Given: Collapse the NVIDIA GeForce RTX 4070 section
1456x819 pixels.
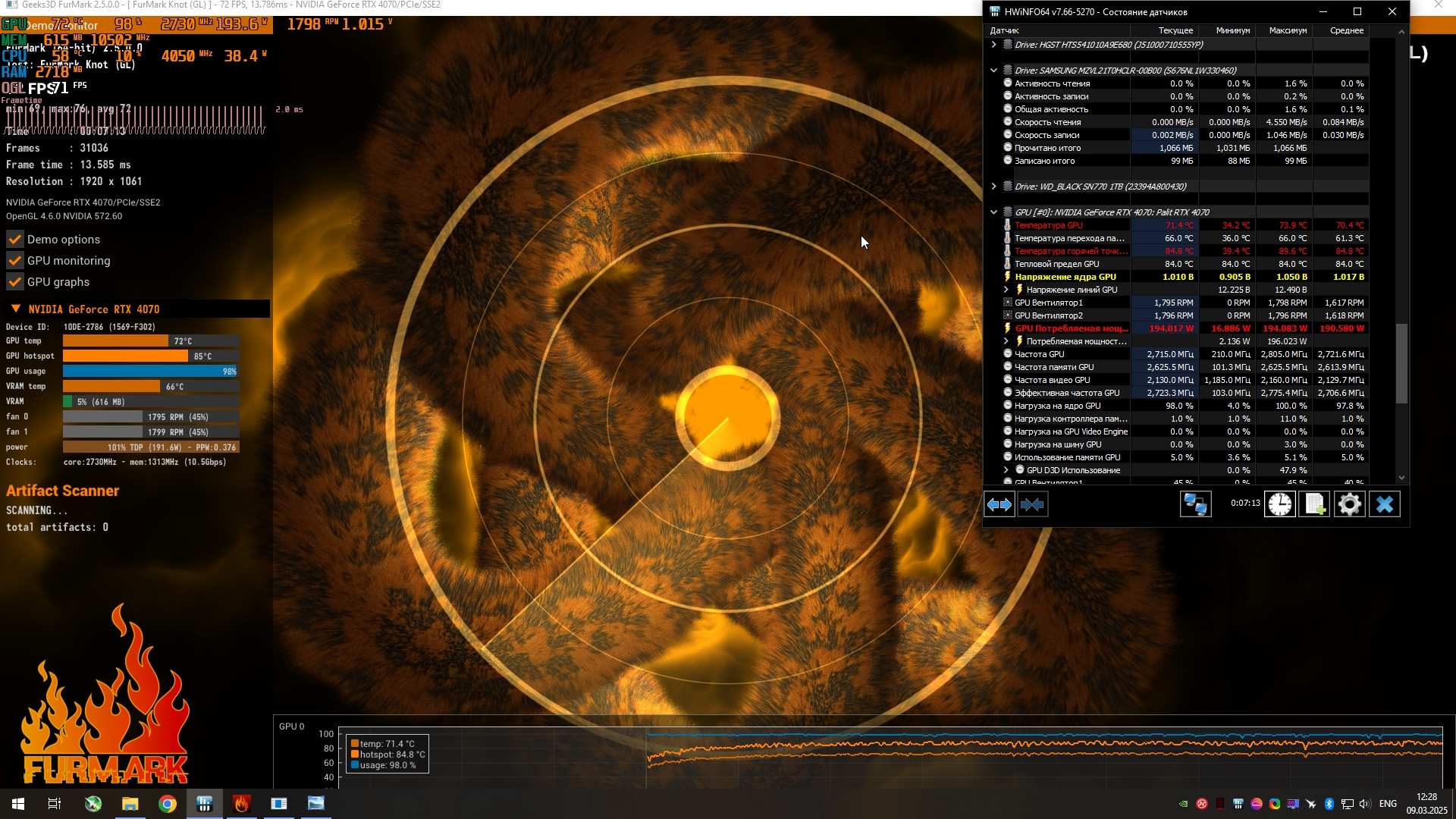Looking at the screenshot, I should [16, 309].
